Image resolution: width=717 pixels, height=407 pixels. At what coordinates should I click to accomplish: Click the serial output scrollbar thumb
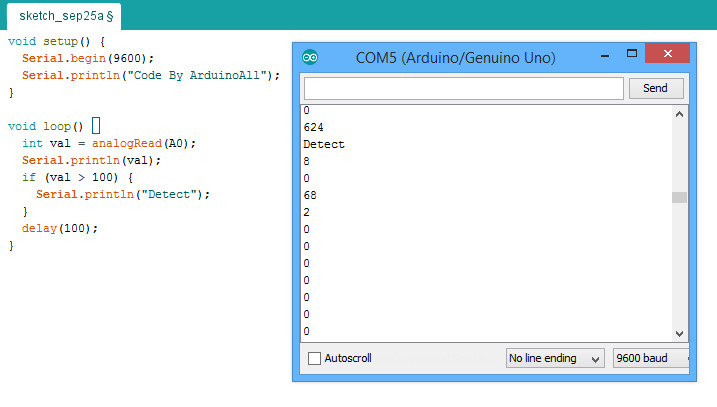click(x=680, y=197)
